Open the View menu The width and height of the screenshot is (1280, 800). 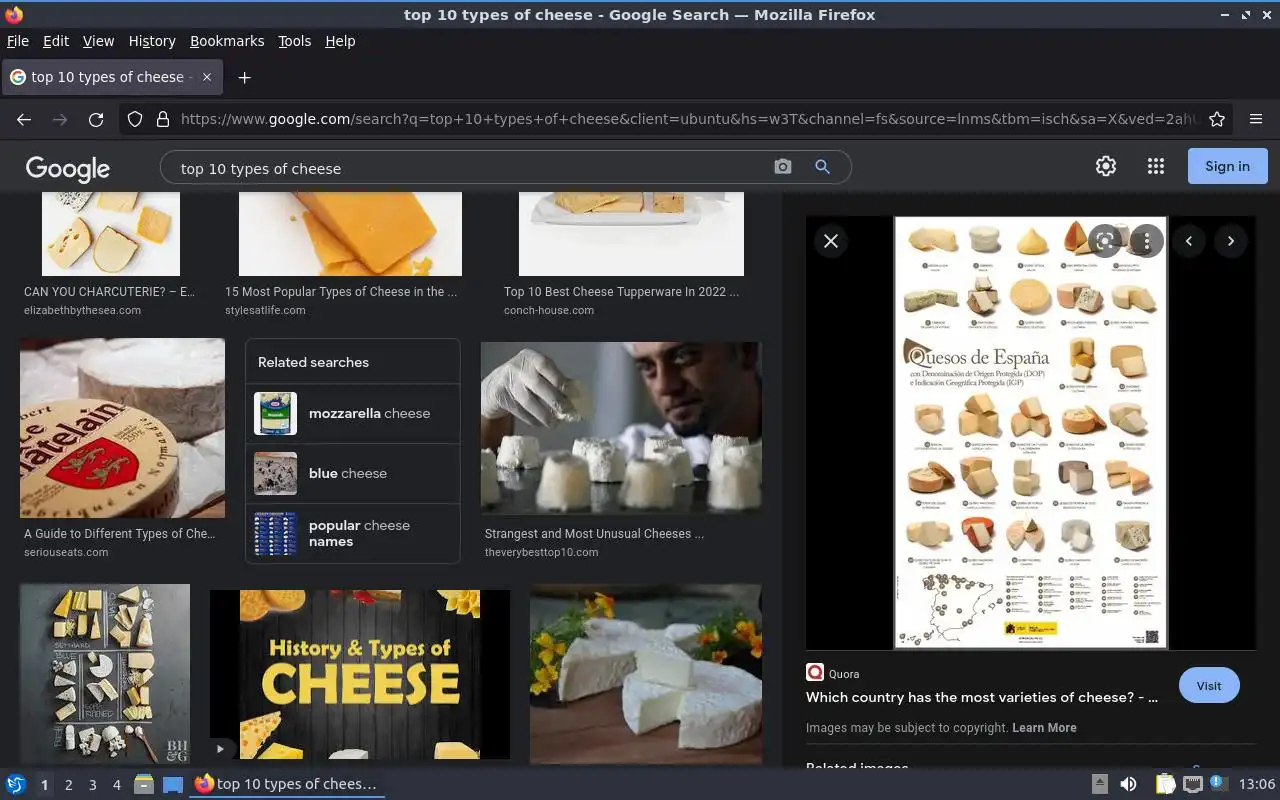click(x=98, y=41)
